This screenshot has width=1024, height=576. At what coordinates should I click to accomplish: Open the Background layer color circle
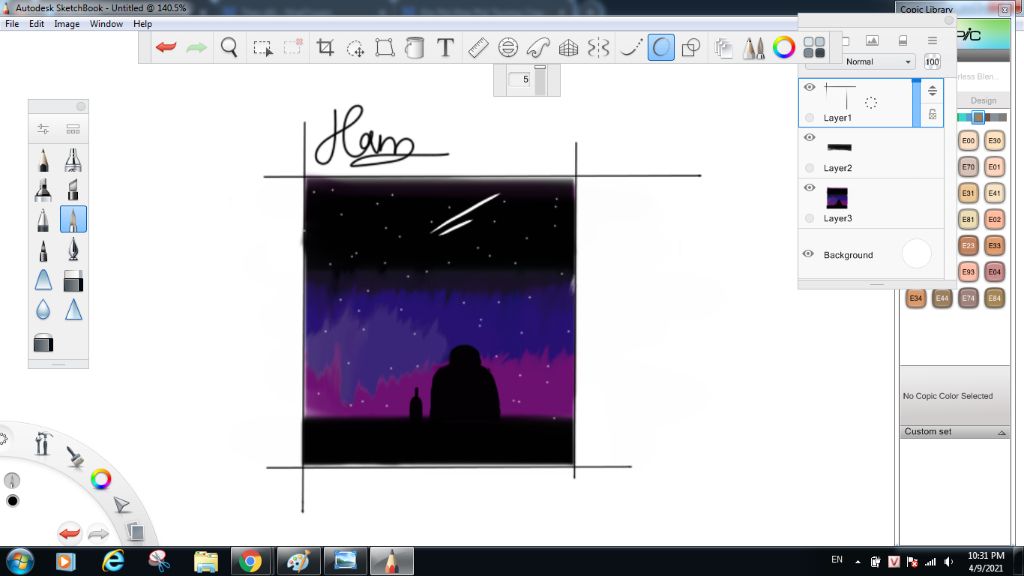pos(916,254)
